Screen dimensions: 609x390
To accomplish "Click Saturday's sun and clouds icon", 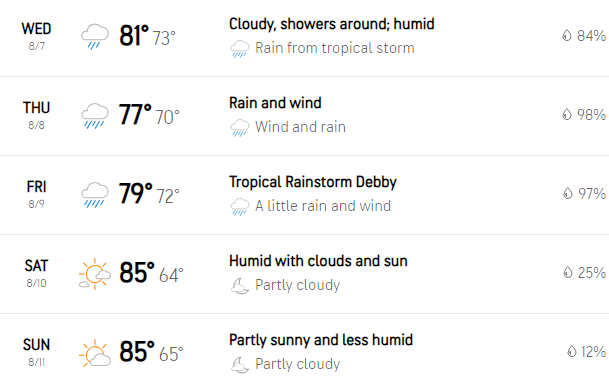I will 95,273.
